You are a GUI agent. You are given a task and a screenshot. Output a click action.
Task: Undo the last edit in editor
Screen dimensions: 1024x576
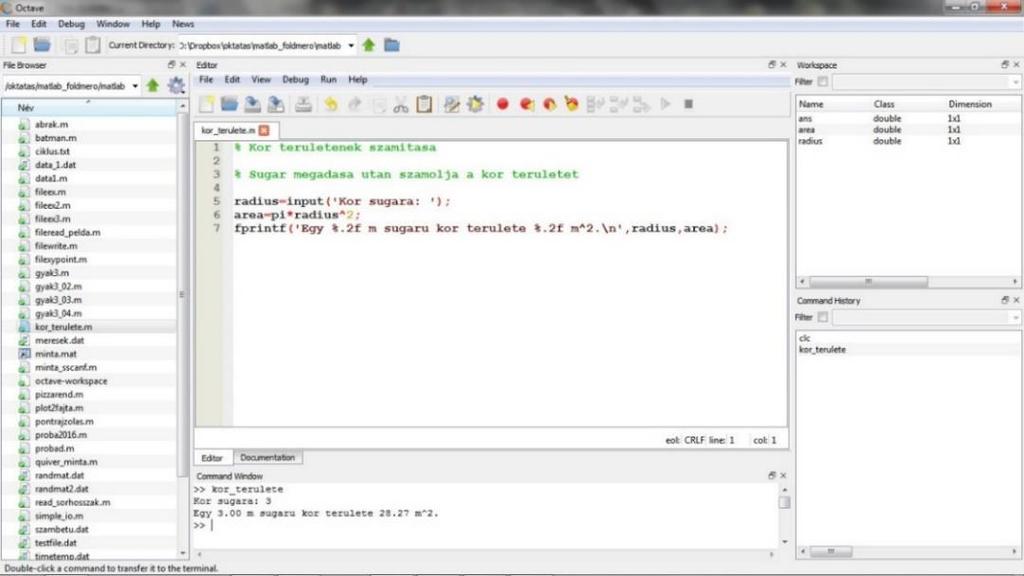tap(331, 104)
